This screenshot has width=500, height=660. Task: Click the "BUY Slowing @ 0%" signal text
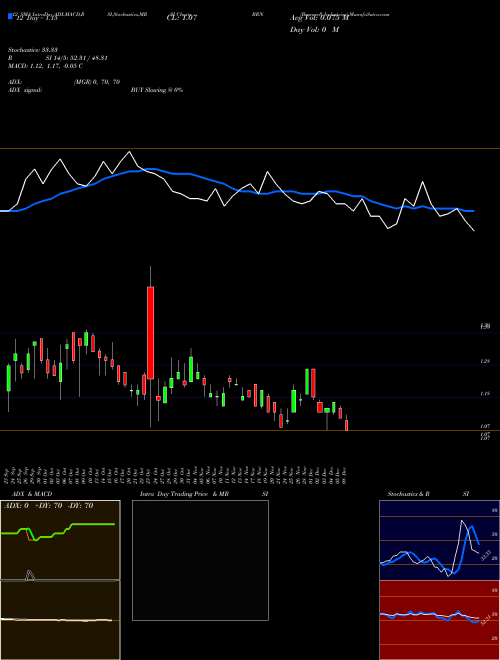pyautogui.click(x=157, y=90)
